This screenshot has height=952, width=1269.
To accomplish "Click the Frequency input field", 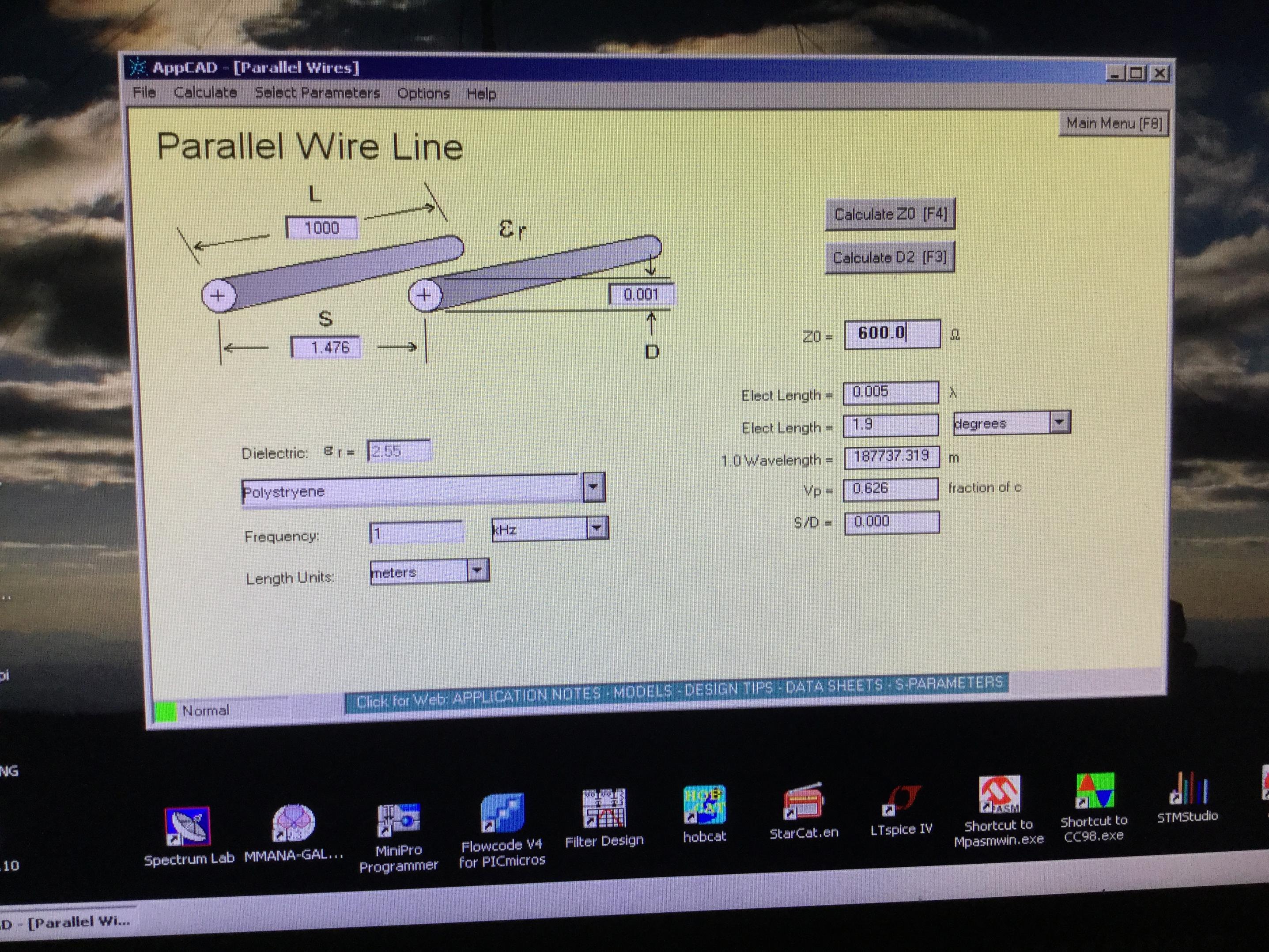I will [416, 533].
